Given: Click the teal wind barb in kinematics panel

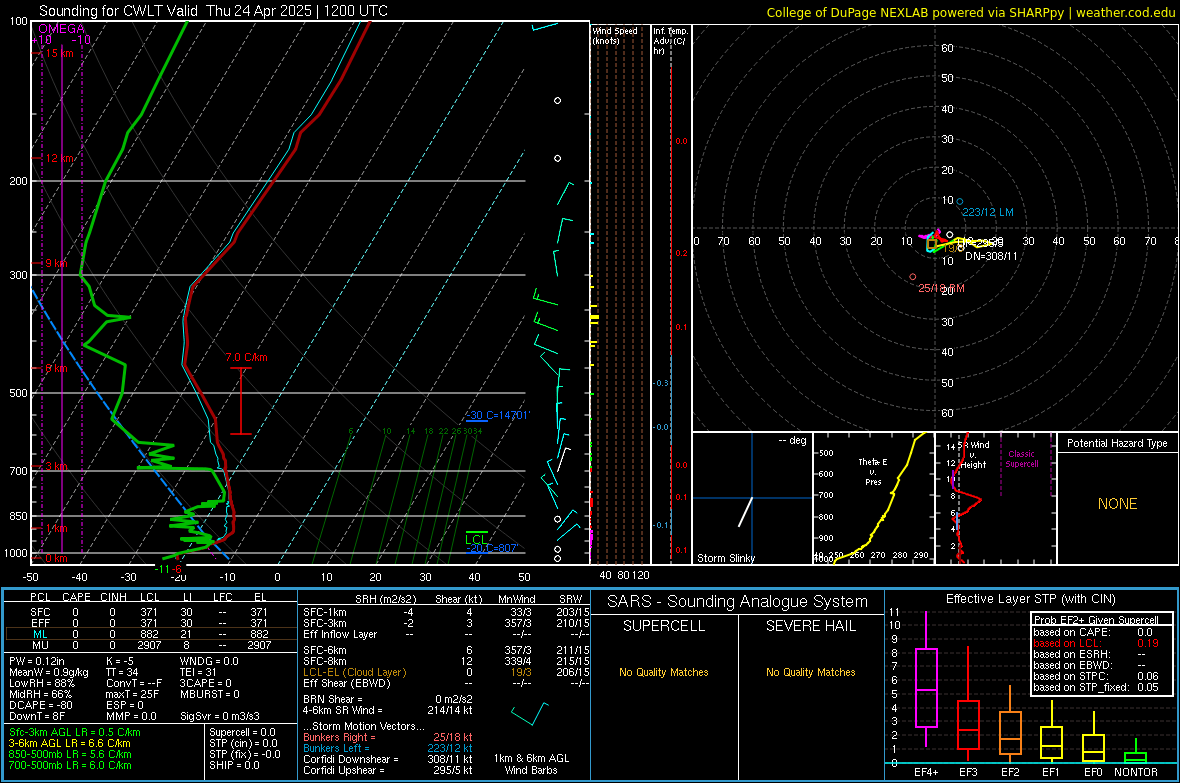Looking at the screenshot, I should pyautogui.click(x=530, y=713).
